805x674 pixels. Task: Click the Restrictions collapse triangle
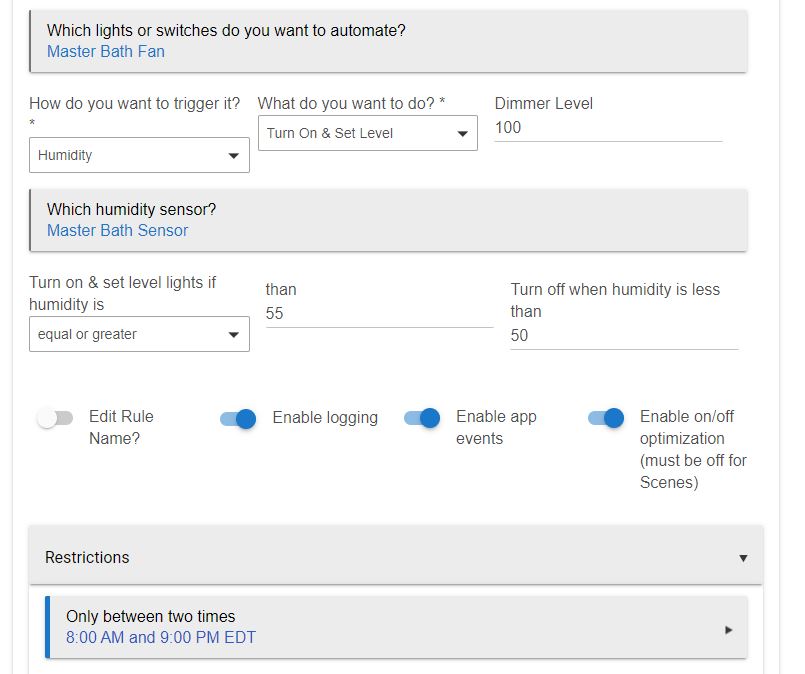pyautogui.click(x=743, y=558)
